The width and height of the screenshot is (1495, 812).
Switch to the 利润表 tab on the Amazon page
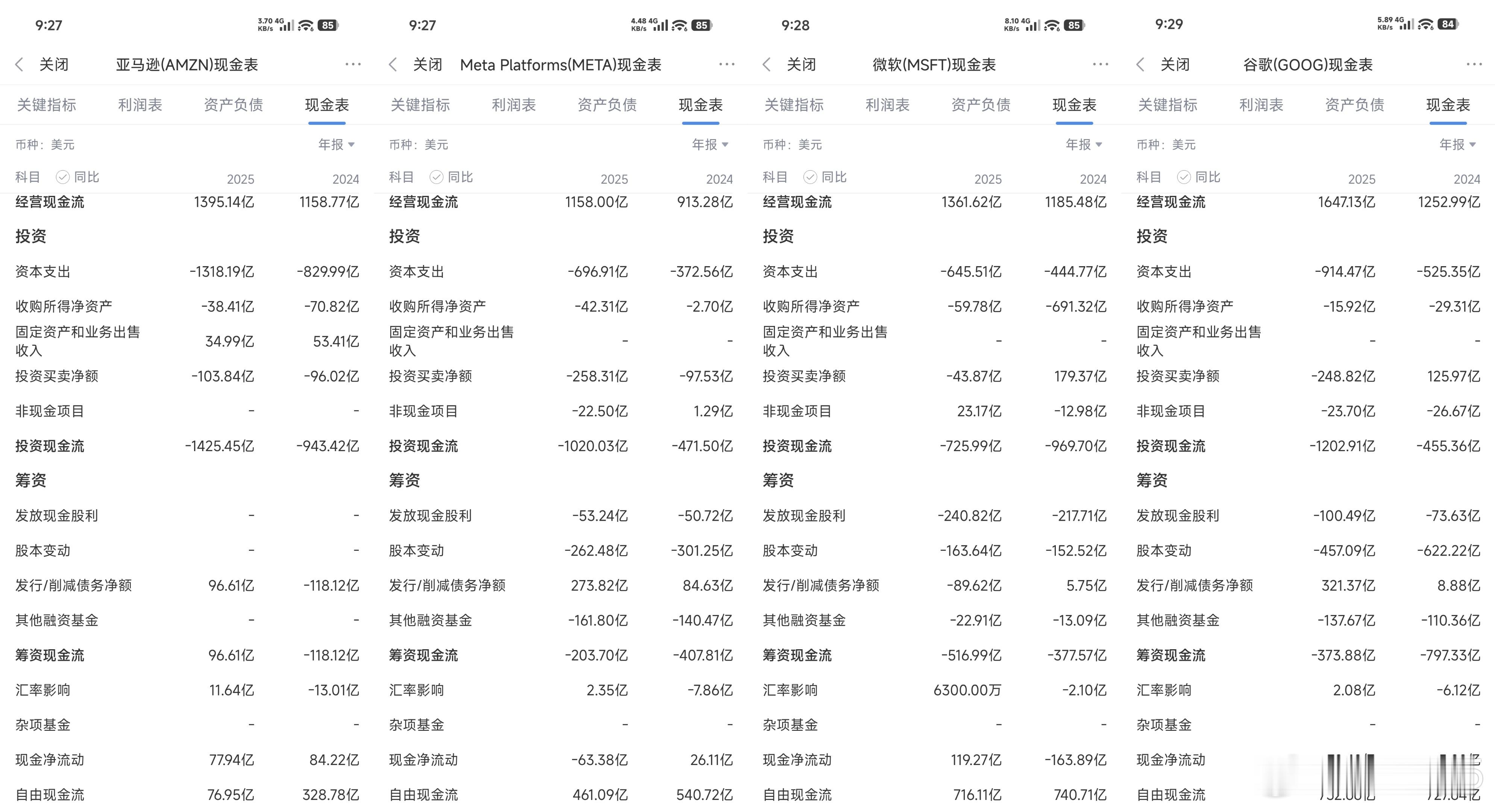click(139, 105)
